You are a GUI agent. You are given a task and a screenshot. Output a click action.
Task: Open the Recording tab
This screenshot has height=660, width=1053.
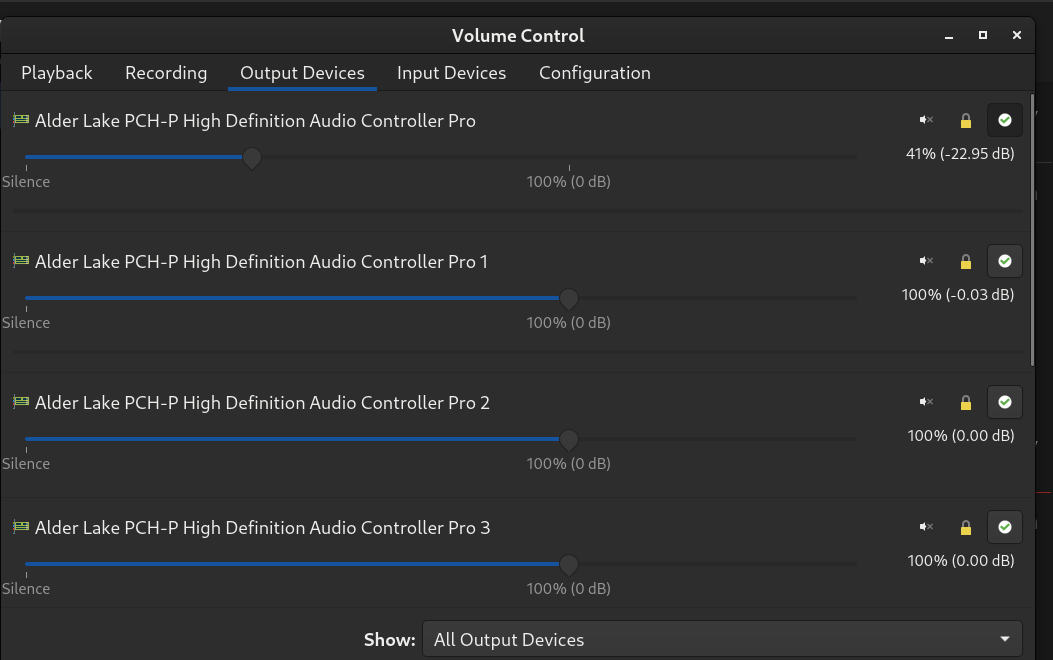(166, 73)
